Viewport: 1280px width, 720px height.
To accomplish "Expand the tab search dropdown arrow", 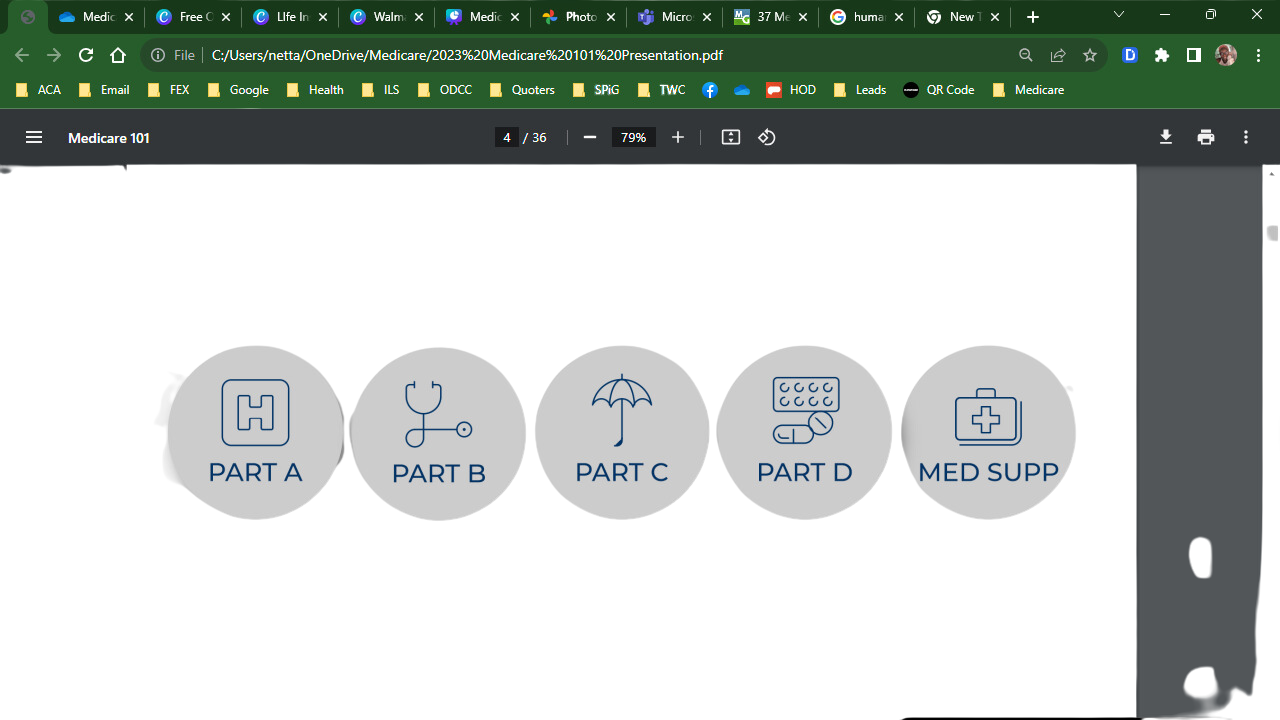I will 1119,16.
